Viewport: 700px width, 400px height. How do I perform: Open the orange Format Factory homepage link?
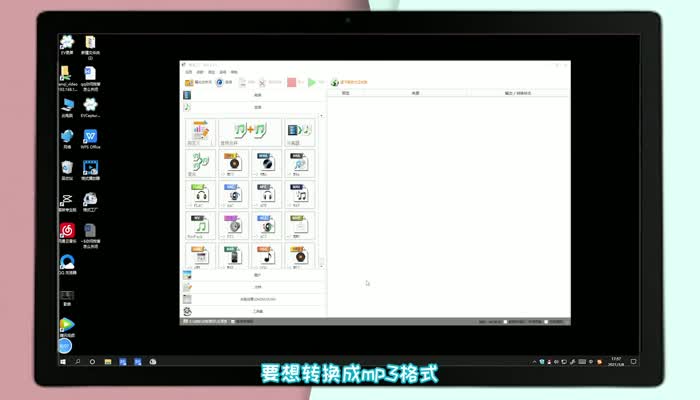[x=349, y=82]
